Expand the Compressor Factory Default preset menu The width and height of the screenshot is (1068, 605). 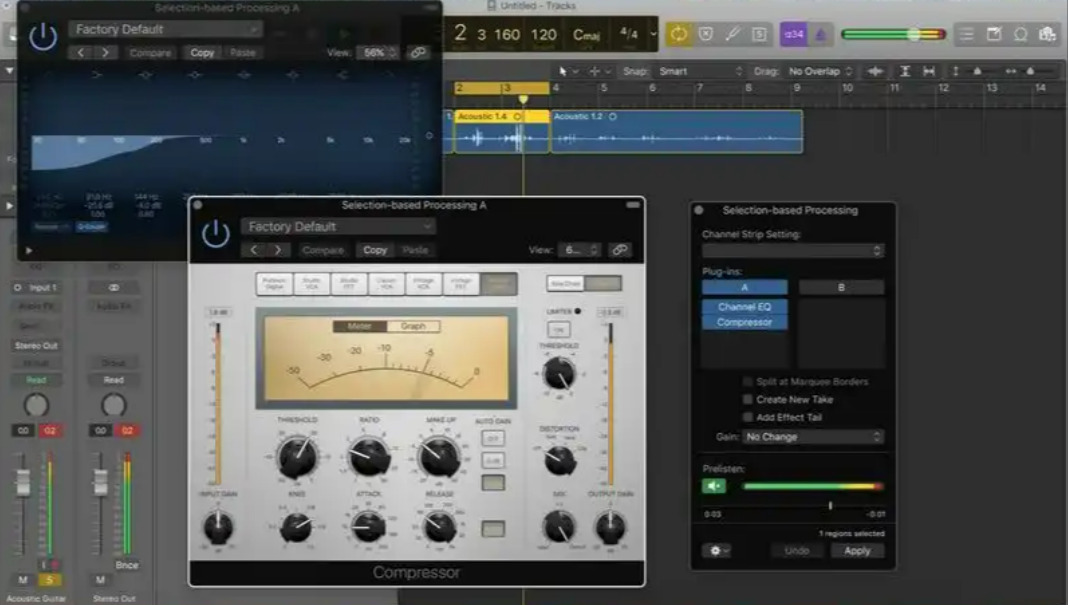tap(337, 227)
